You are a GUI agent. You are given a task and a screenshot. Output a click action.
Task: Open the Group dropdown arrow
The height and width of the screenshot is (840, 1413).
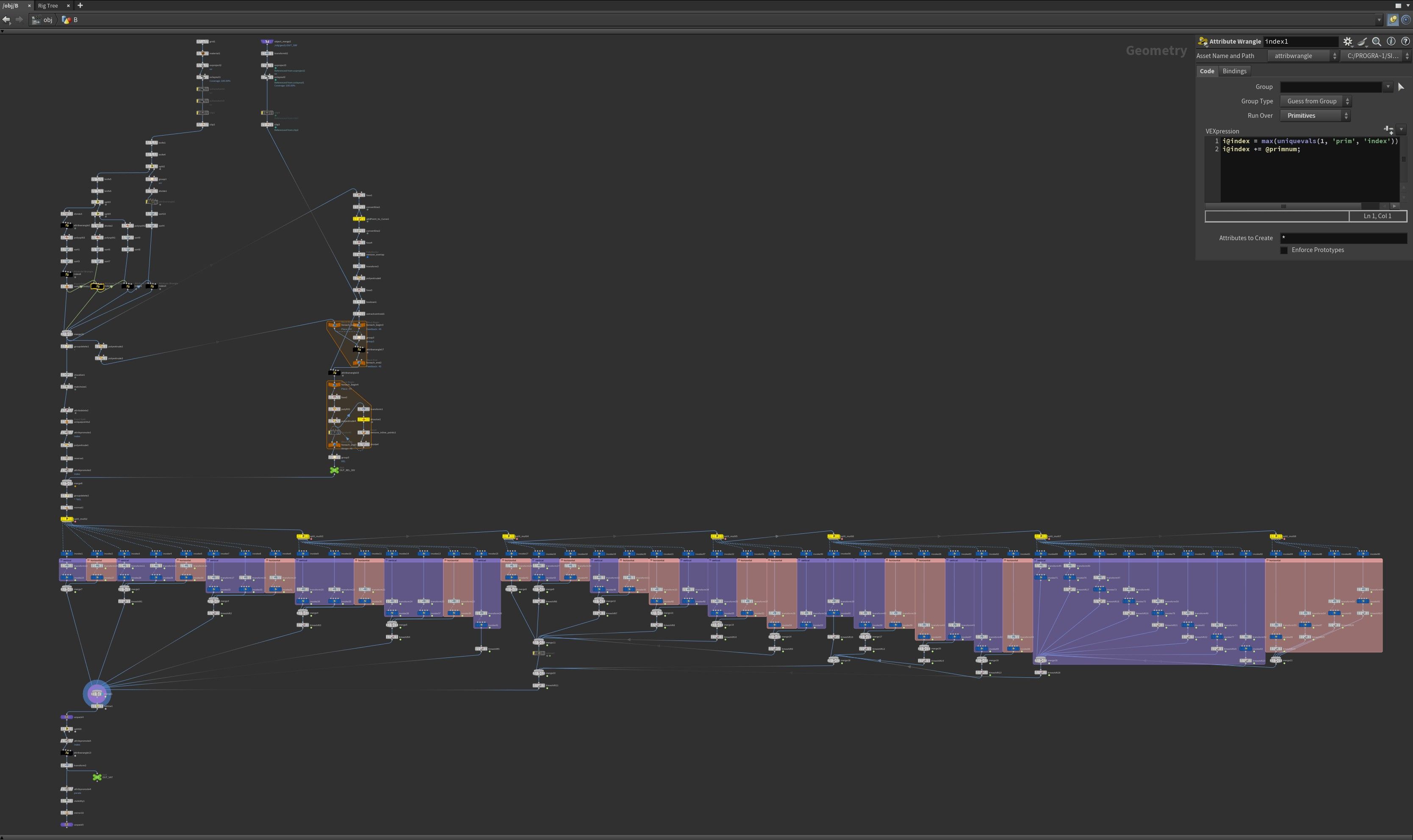point(1388,86)
